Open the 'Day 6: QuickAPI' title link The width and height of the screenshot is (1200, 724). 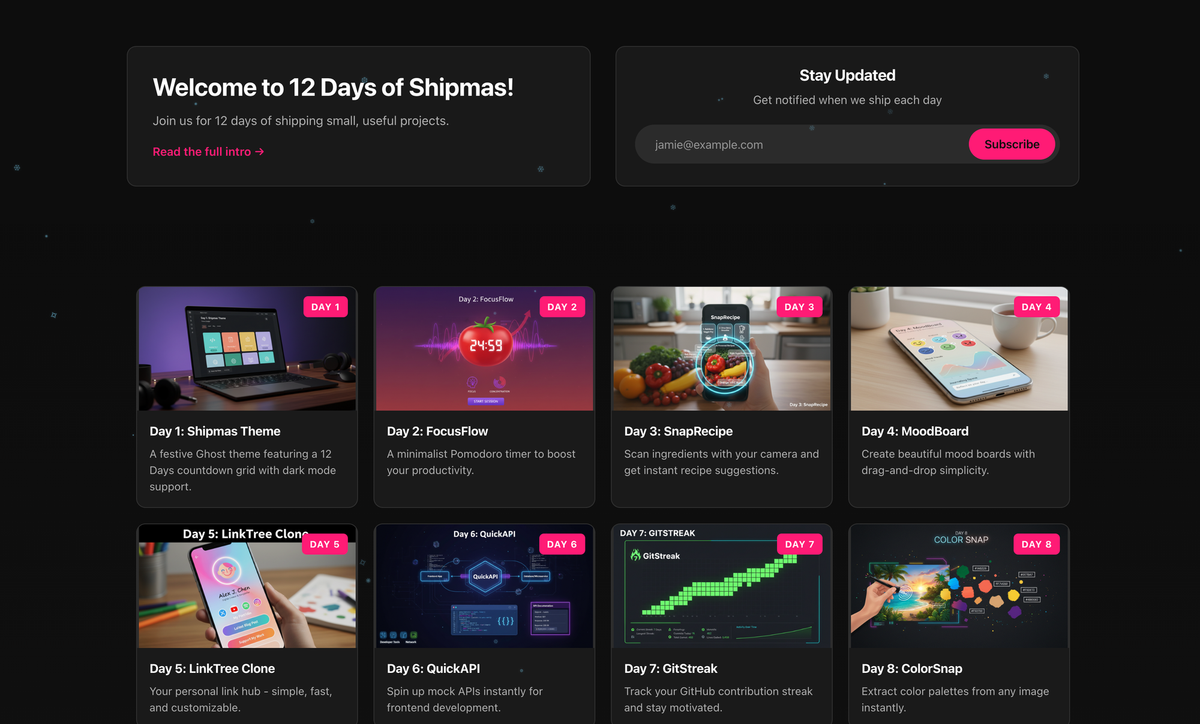[434, 668]
